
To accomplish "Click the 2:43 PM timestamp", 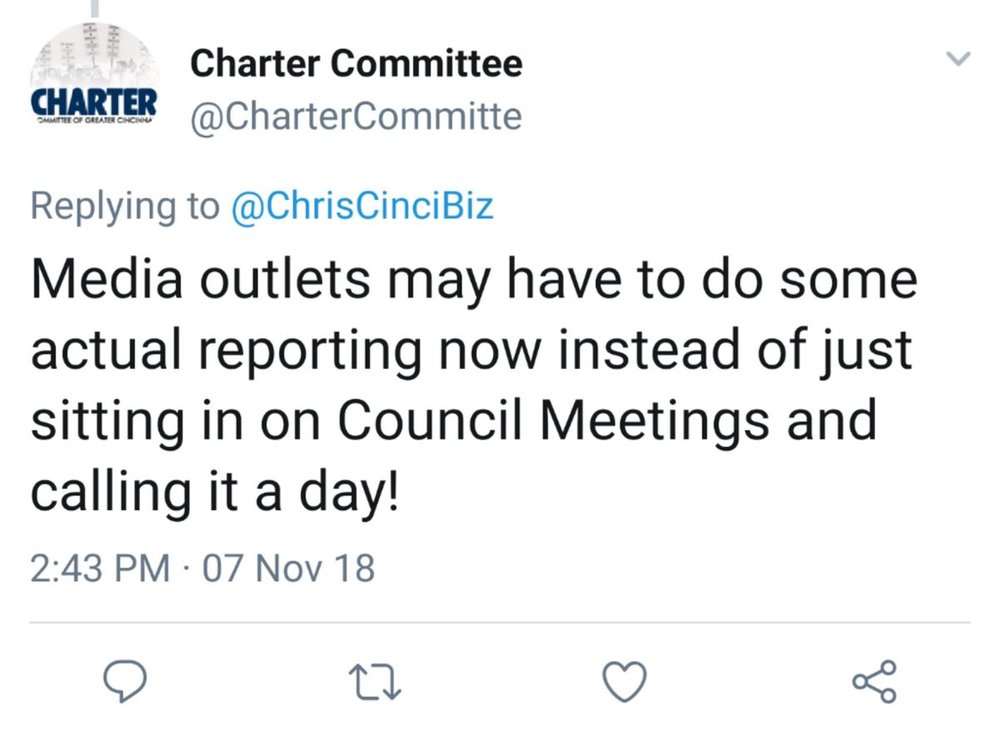I will pos(100,567).
